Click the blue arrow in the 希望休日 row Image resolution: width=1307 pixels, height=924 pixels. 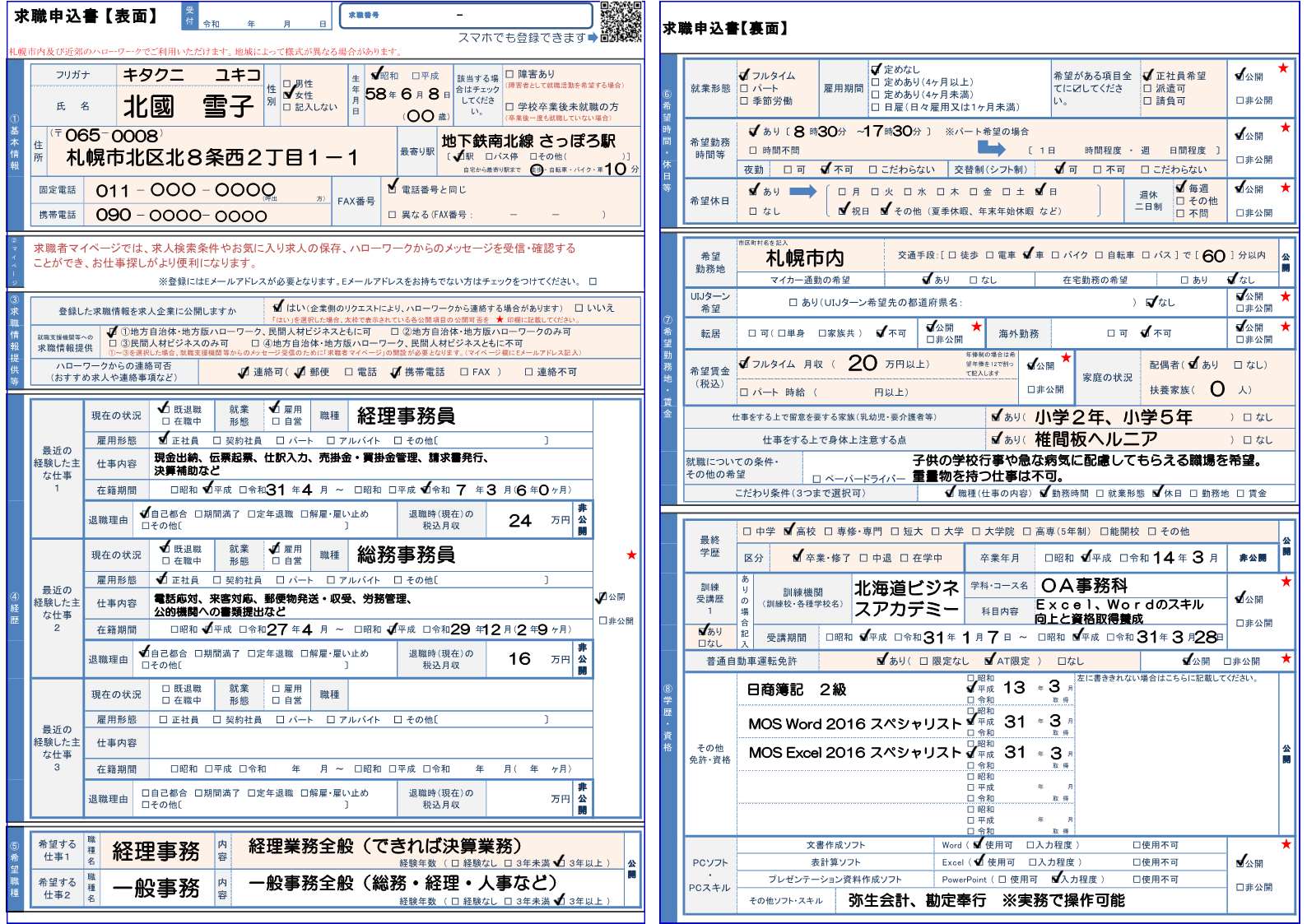[802, 191]
